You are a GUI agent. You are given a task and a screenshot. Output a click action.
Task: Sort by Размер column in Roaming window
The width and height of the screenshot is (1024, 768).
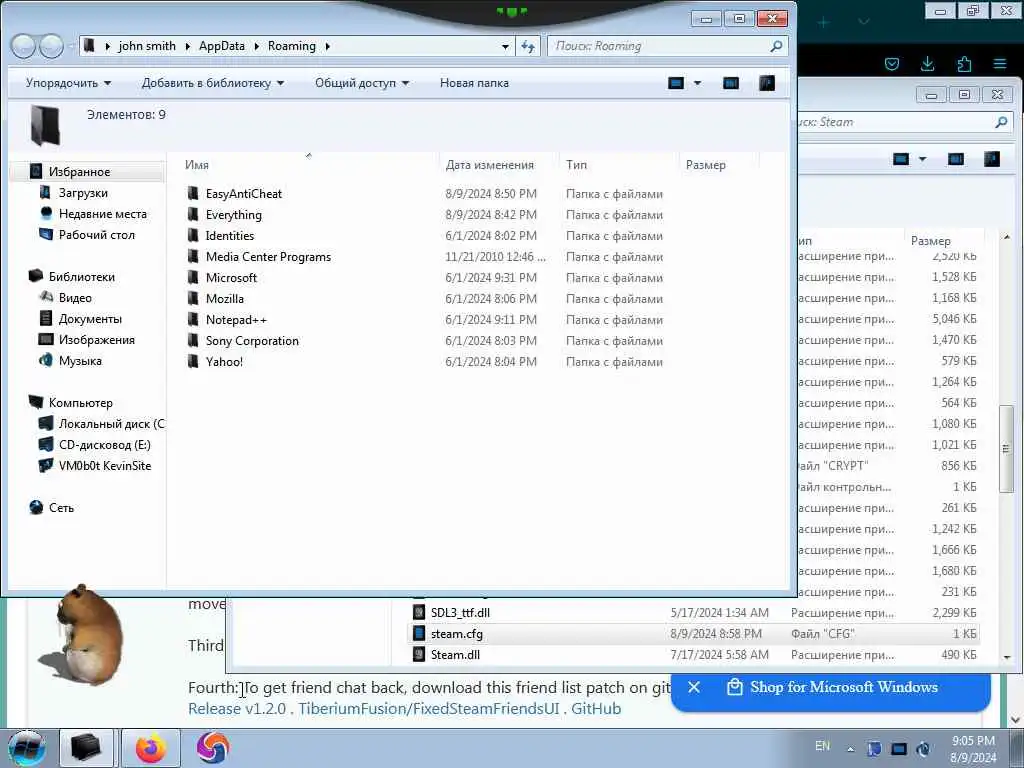(705, 165)
